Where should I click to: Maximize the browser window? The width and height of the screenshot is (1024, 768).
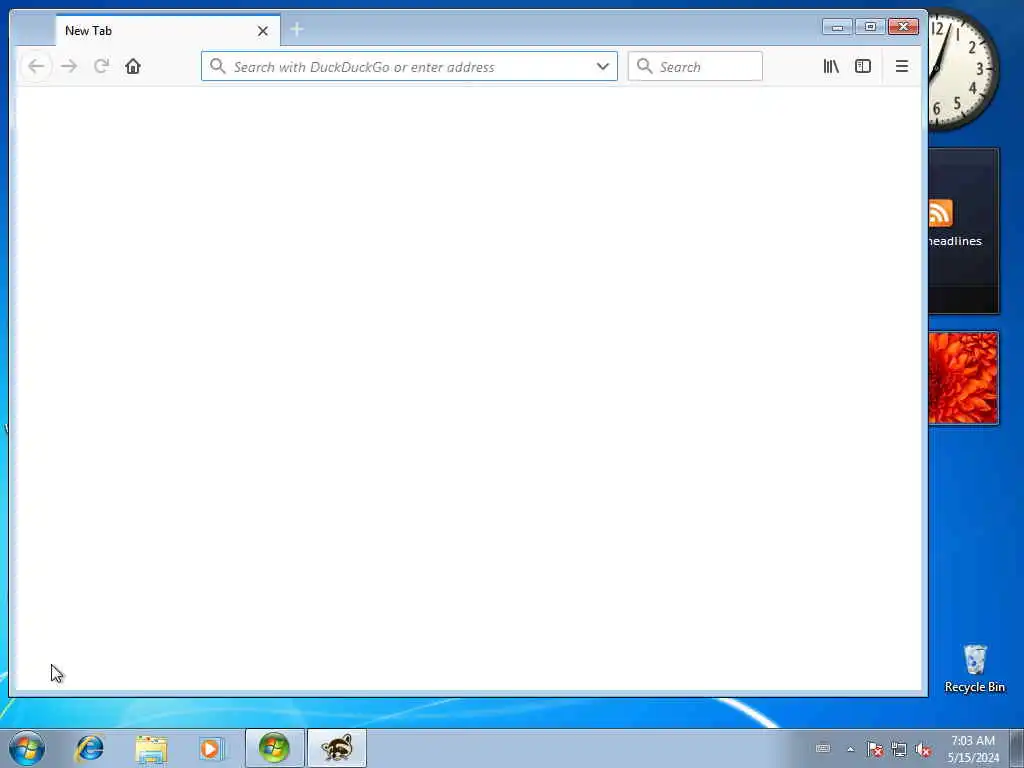870,27
